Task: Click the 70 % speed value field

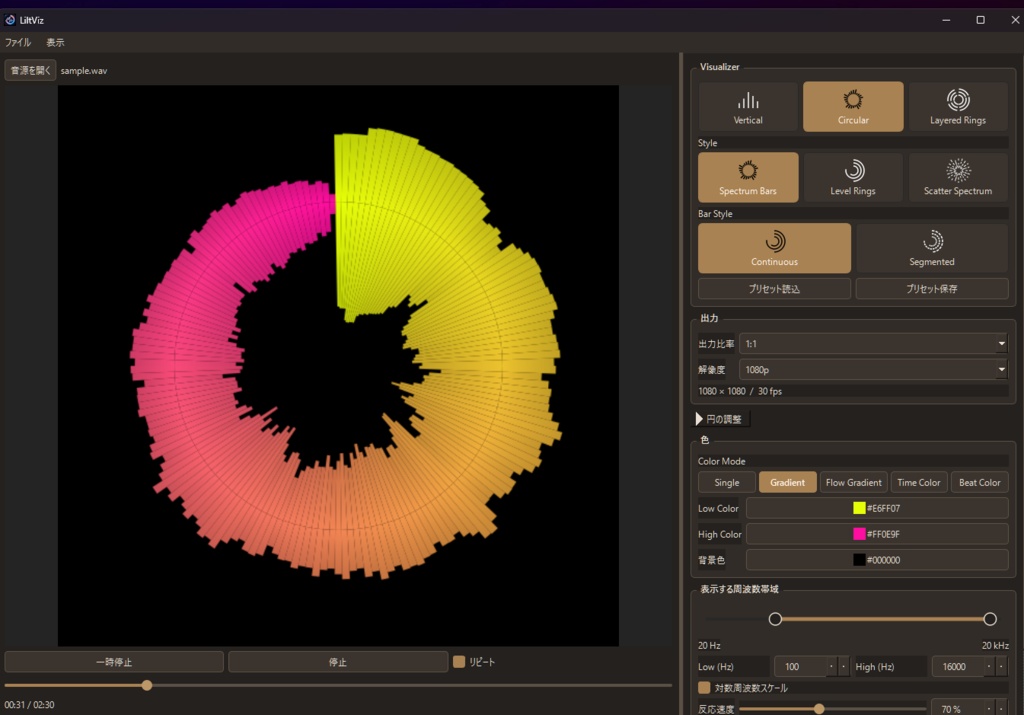Action: pyautogui.click(x=958, y=708)
